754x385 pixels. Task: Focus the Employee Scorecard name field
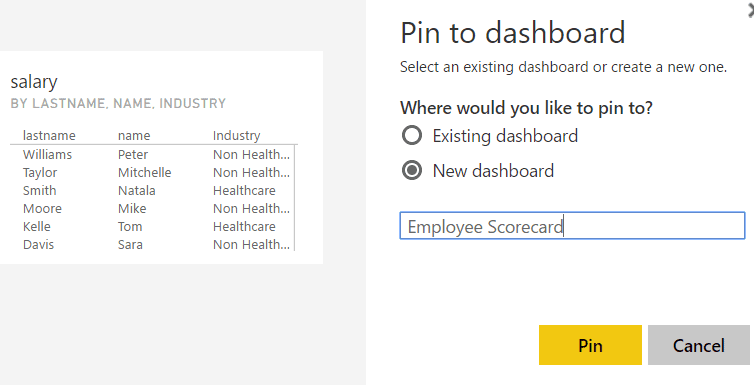point(572,226)
